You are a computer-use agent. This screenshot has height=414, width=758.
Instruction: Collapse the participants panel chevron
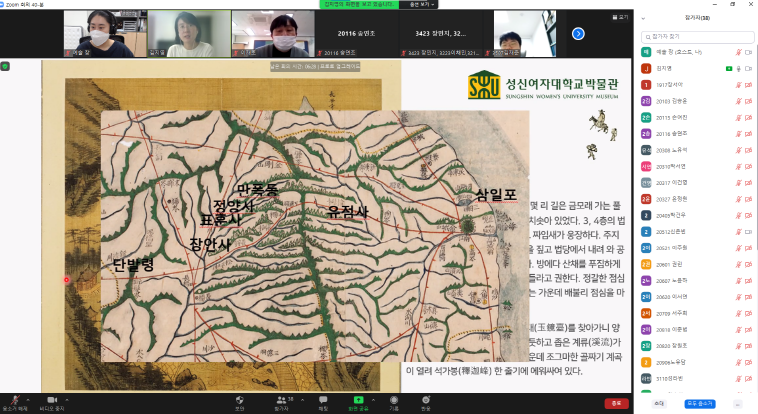[x=643, y=18]
